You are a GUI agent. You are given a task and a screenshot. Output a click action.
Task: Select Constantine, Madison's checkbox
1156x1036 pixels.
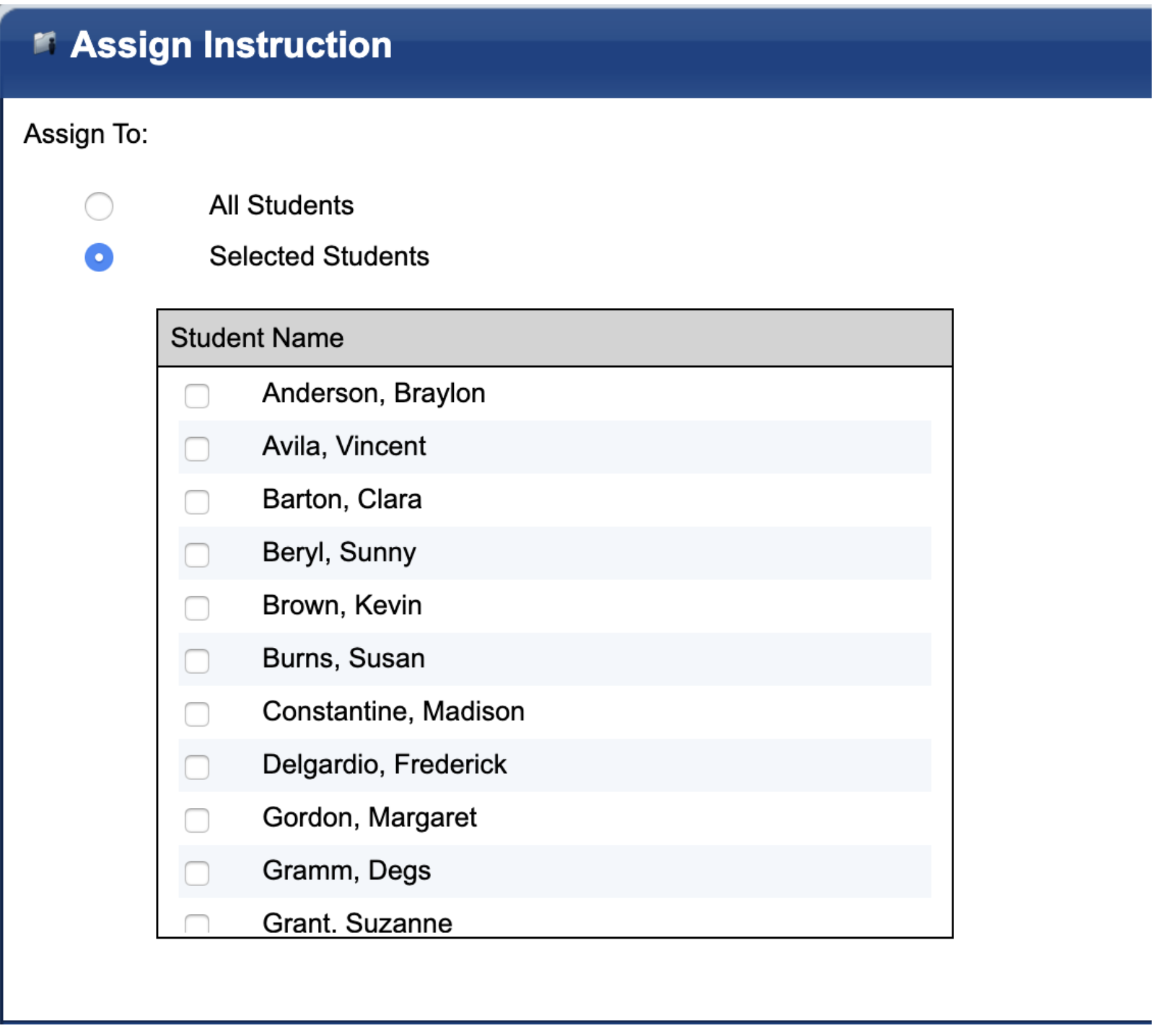[x=196, y=713]
